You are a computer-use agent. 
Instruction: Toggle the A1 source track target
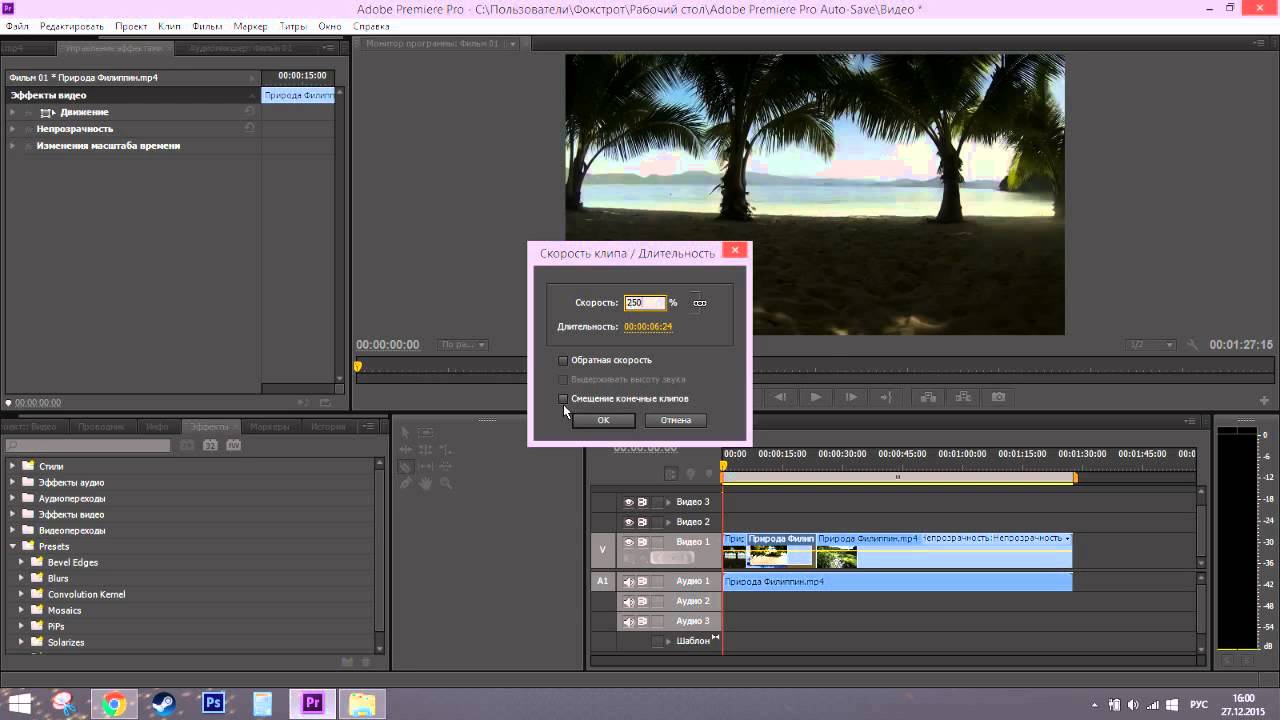(x=602, y=581)
